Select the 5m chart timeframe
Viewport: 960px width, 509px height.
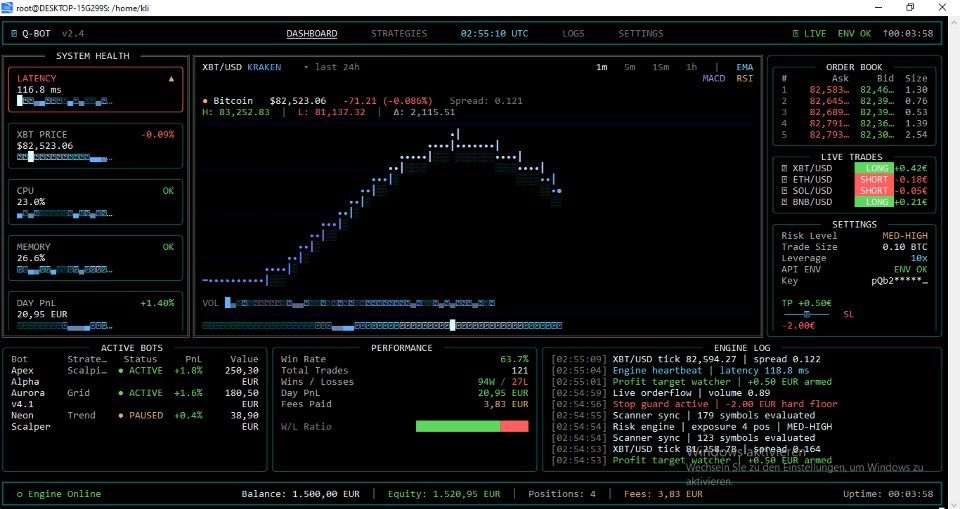coord(629,67)
